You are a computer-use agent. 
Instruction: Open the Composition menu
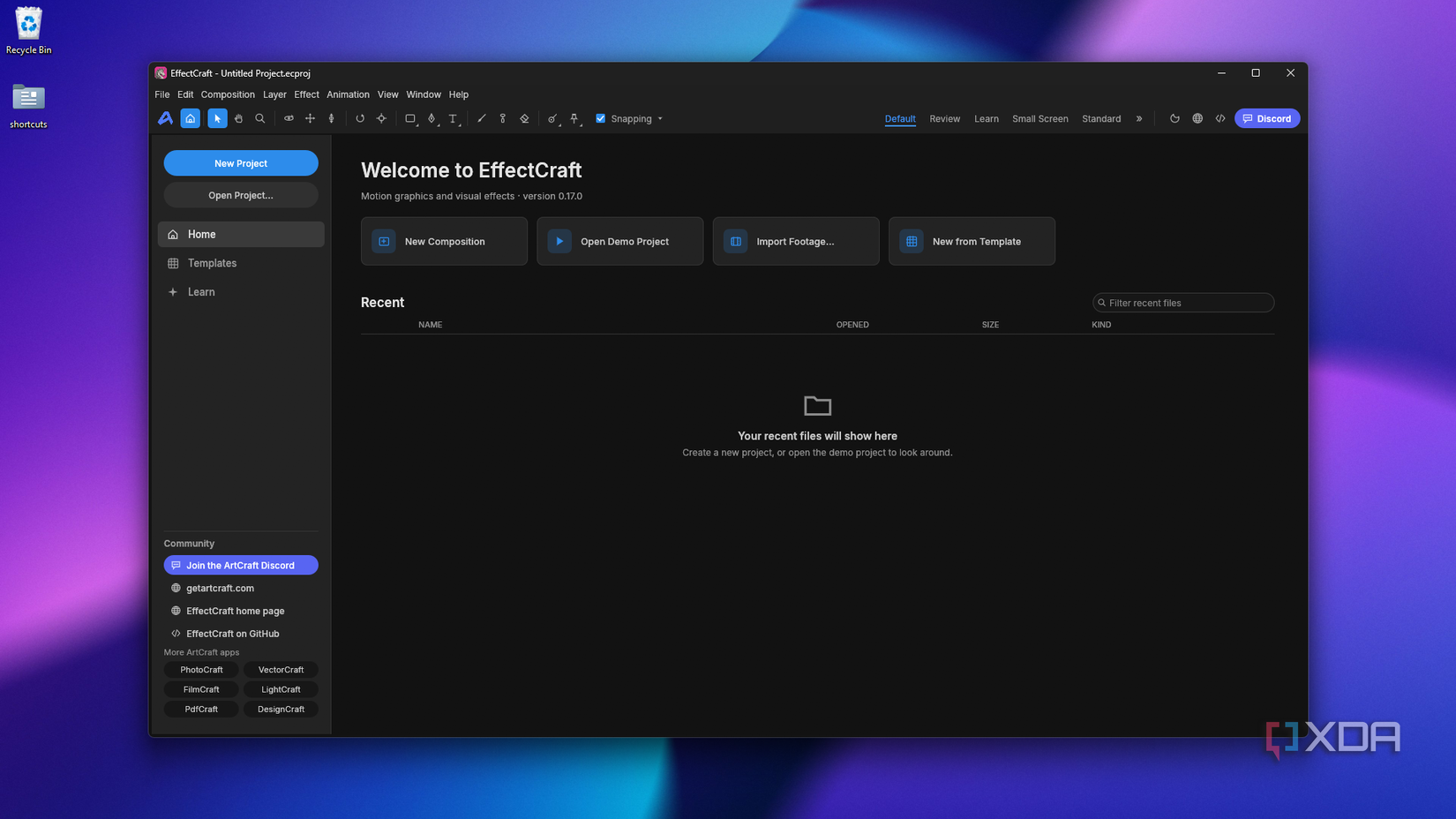(x=228, y=94)
